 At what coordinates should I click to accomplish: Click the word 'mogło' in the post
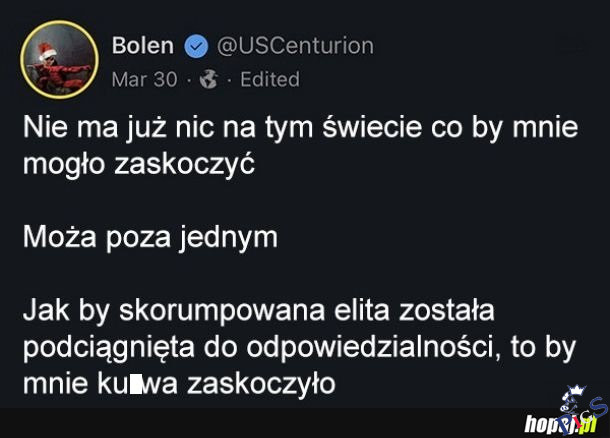coord(59,165)
